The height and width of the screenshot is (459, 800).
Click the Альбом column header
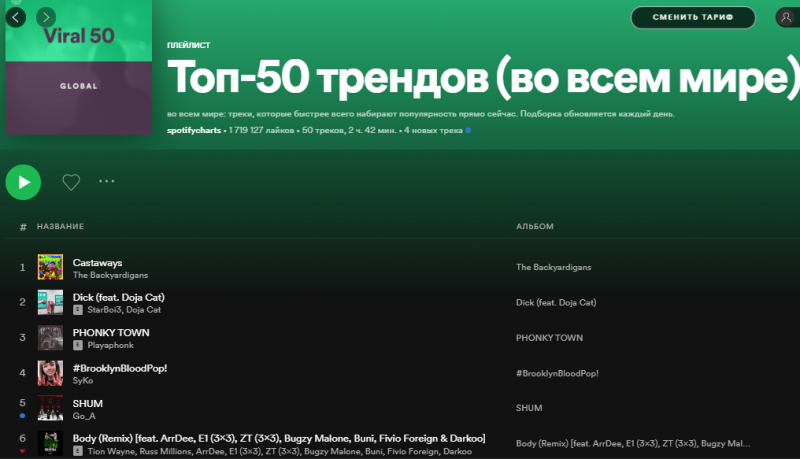click(534, 227)
